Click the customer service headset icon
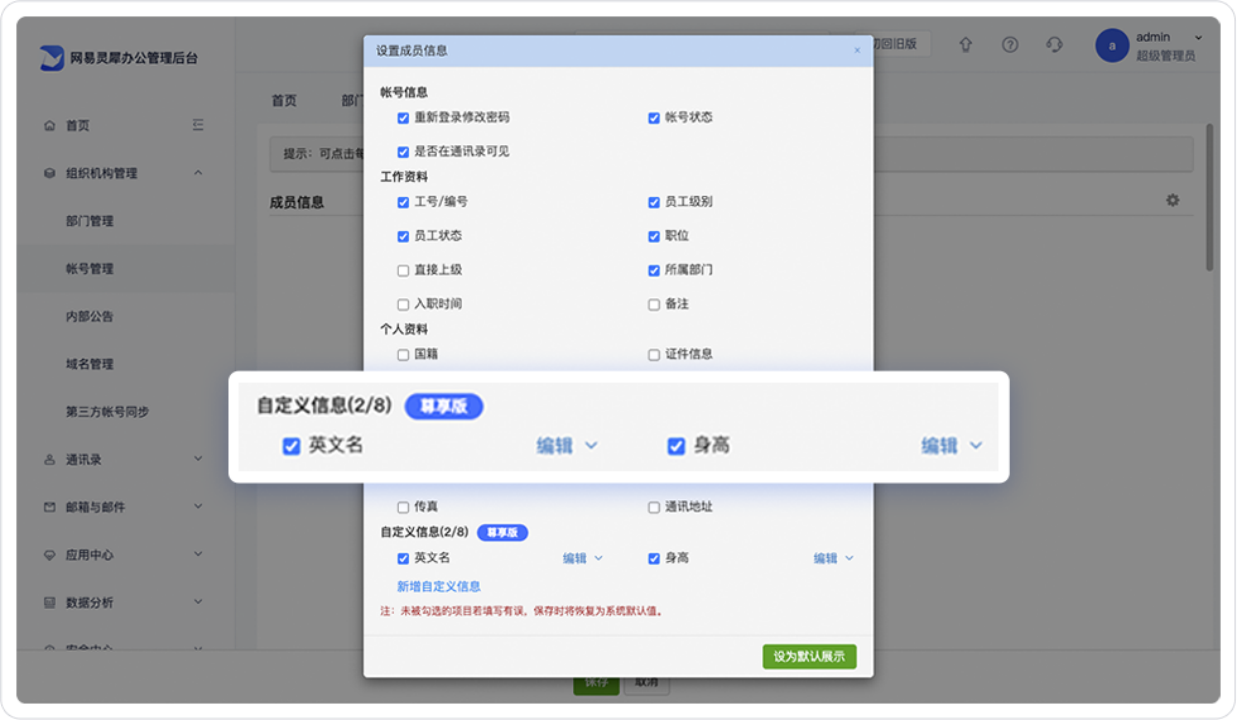1237x720 pixels. pos(1054,45)
